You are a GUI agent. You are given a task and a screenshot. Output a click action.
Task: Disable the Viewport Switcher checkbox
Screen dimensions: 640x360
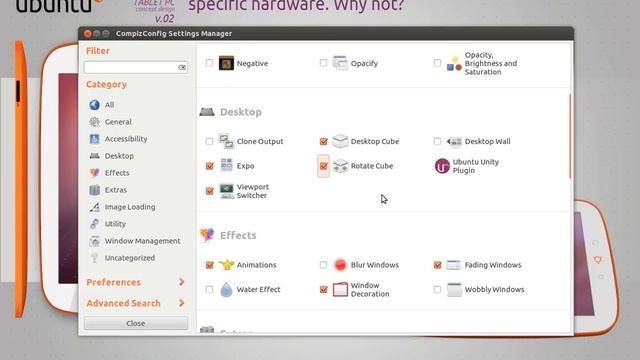(x=209, y=191)
